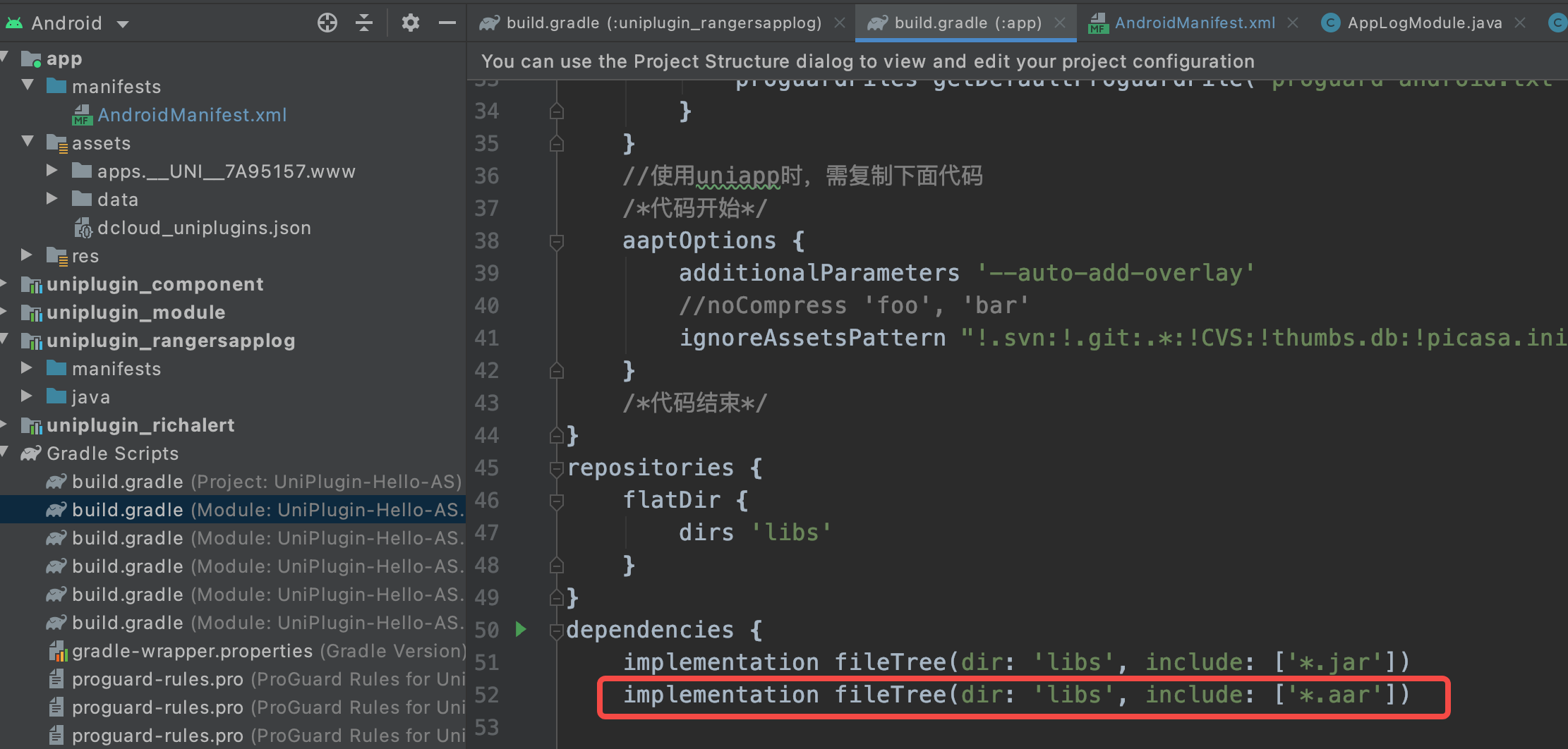This screenshot has width=1568, height=749.
Task: Click the uniplugin_richalert module icon
Action: (31, 425)
